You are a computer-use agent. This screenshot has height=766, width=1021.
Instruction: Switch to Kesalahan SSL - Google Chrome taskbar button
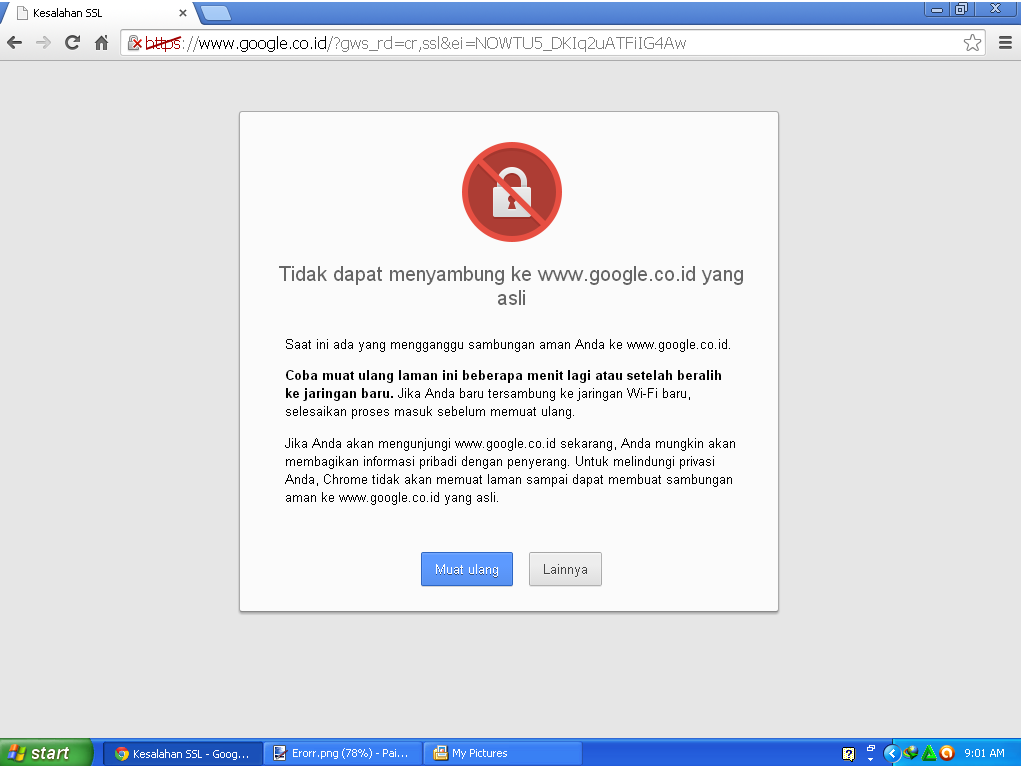coord(183,754)
